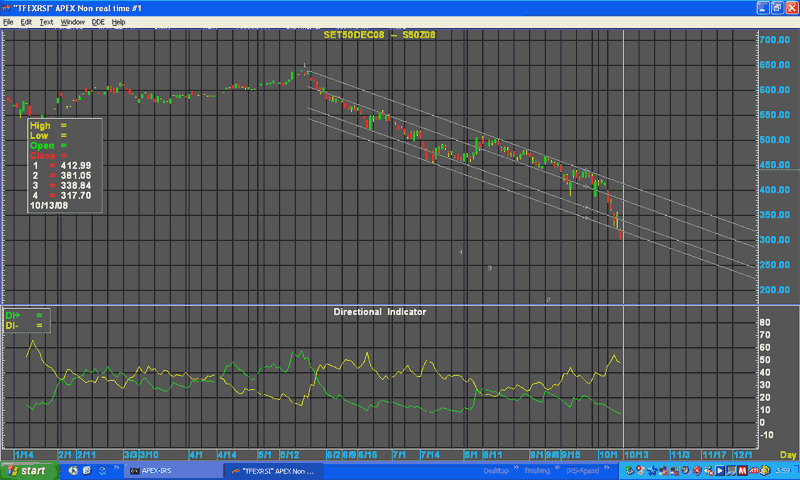The width and height of the screenshot is (800, 480).
Task: Click the Open label in data box
Action: tap(42, 146)
